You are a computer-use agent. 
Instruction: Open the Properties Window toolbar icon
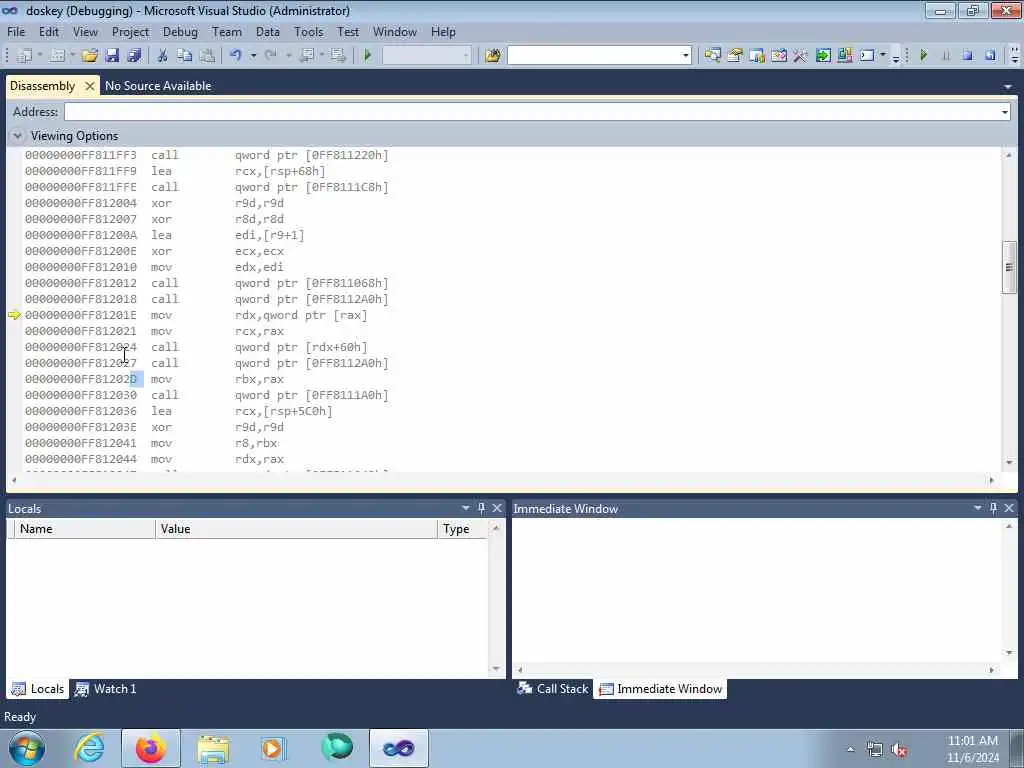[735, 56]
